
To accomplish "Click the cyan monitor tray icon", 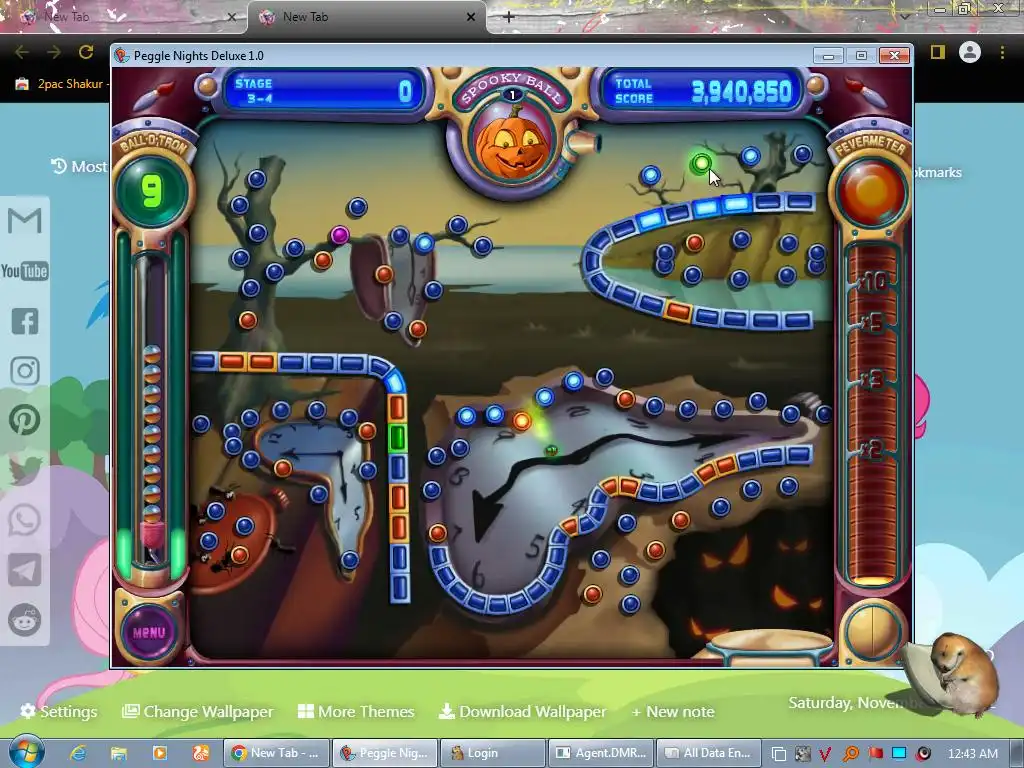I will (x=899, y=754).
